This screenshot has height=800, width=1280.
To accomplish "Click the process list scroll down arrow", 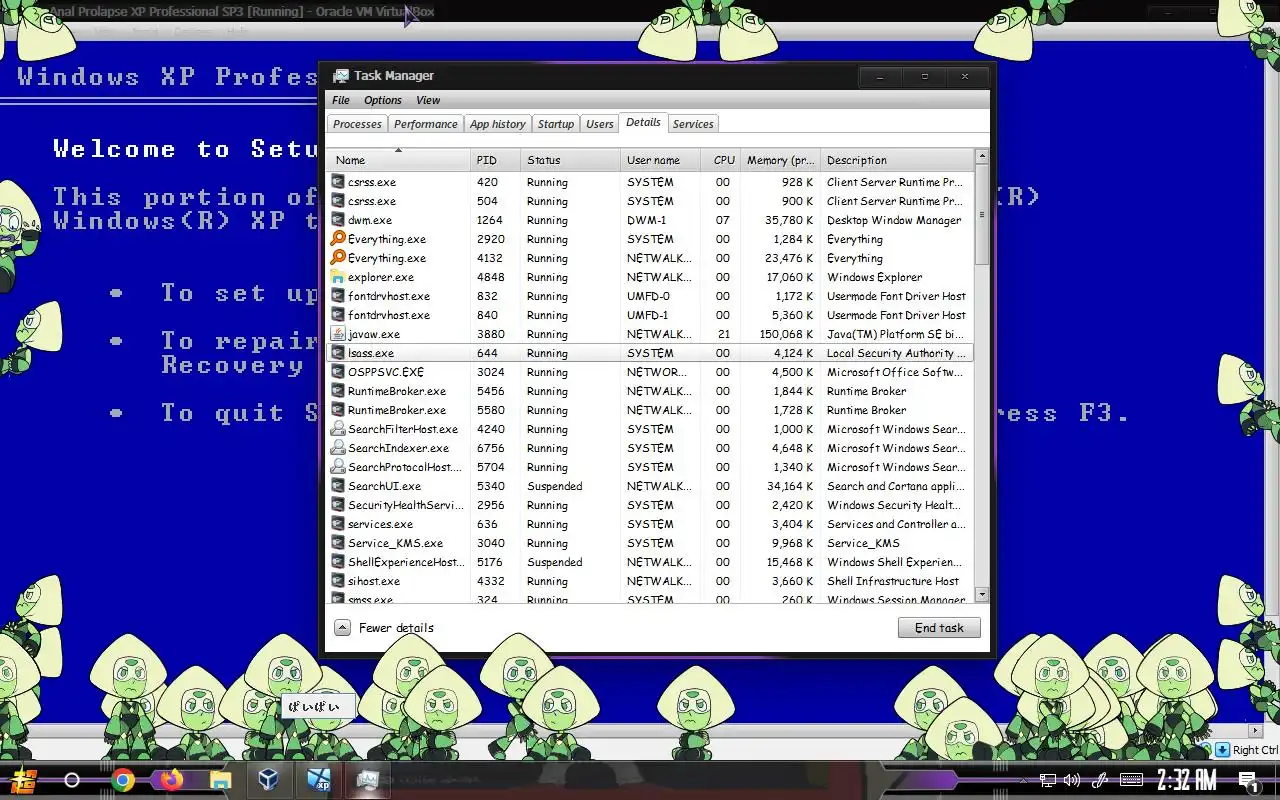I will [x=981, y=594].
